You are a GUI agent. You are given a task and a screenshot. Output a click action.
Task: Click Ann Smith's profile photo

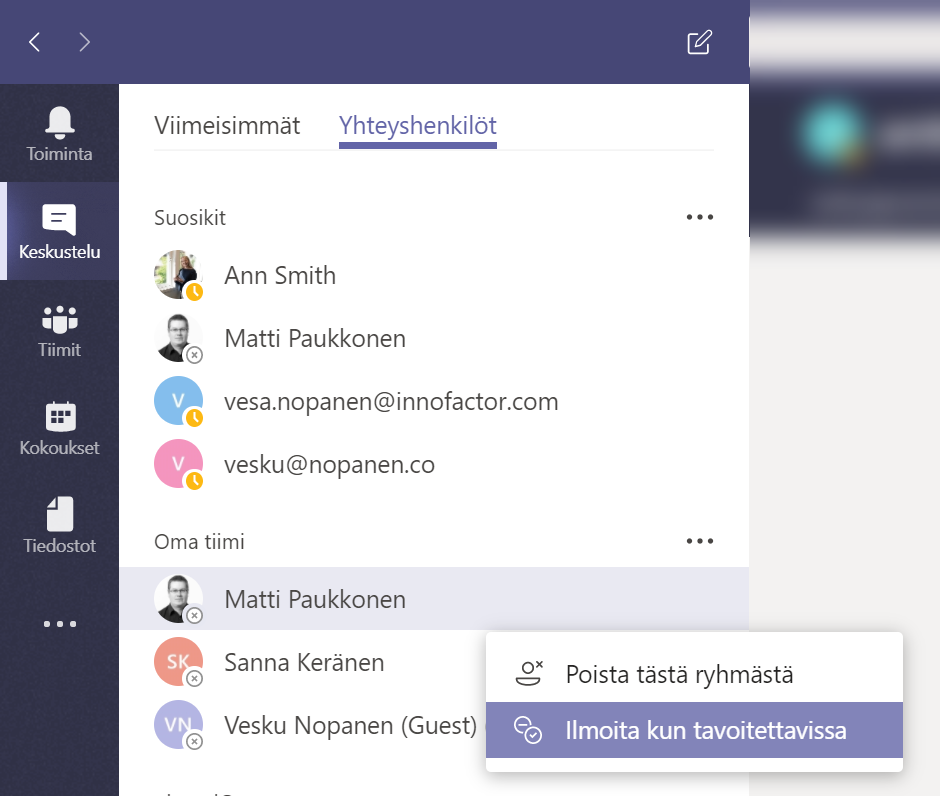pyautogui.click(x=178, y=275)
